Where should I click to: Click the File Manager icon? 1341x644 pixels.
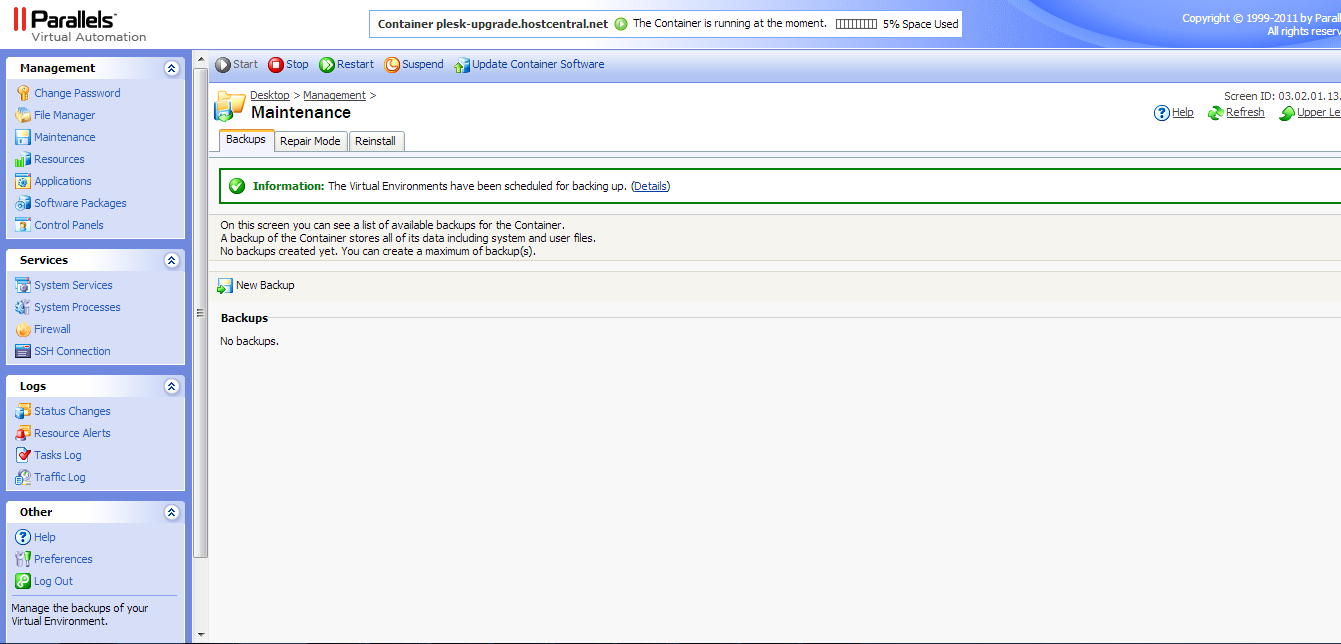coord(23,115)
